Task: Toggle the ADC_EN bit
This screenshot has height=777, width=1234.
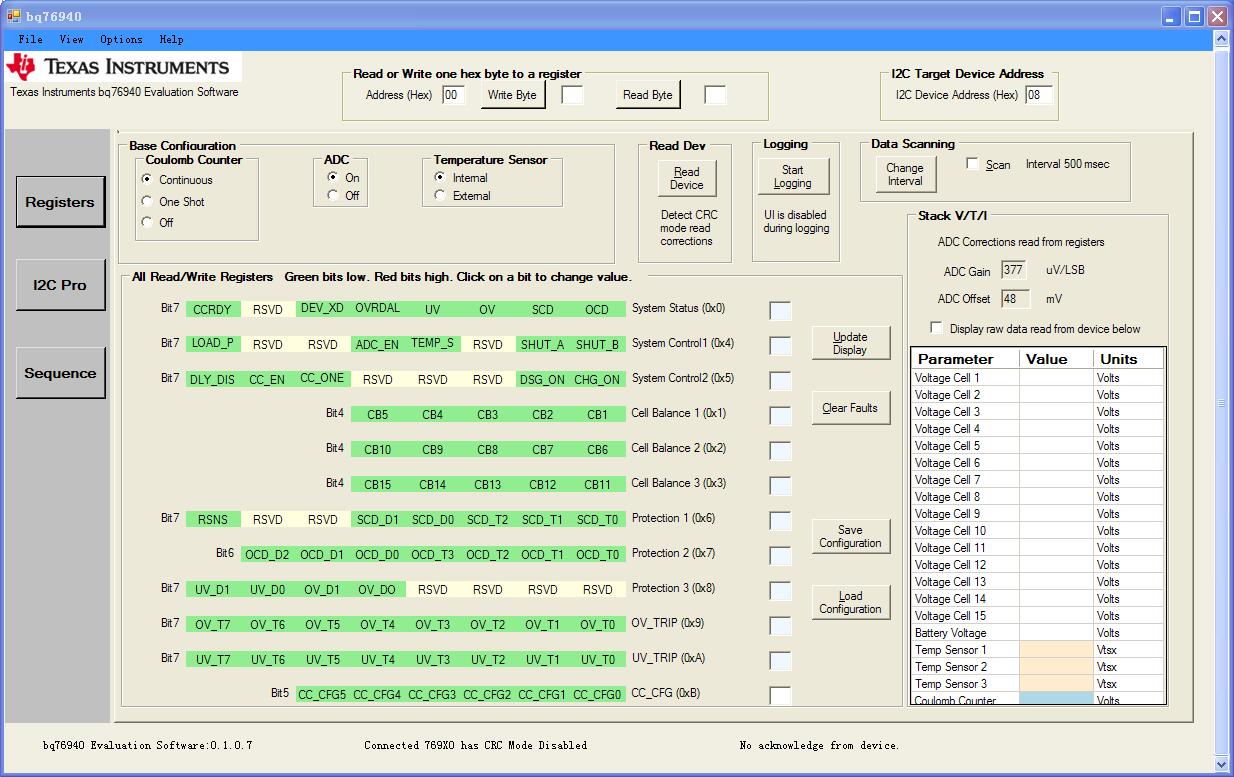Action: 378,344
